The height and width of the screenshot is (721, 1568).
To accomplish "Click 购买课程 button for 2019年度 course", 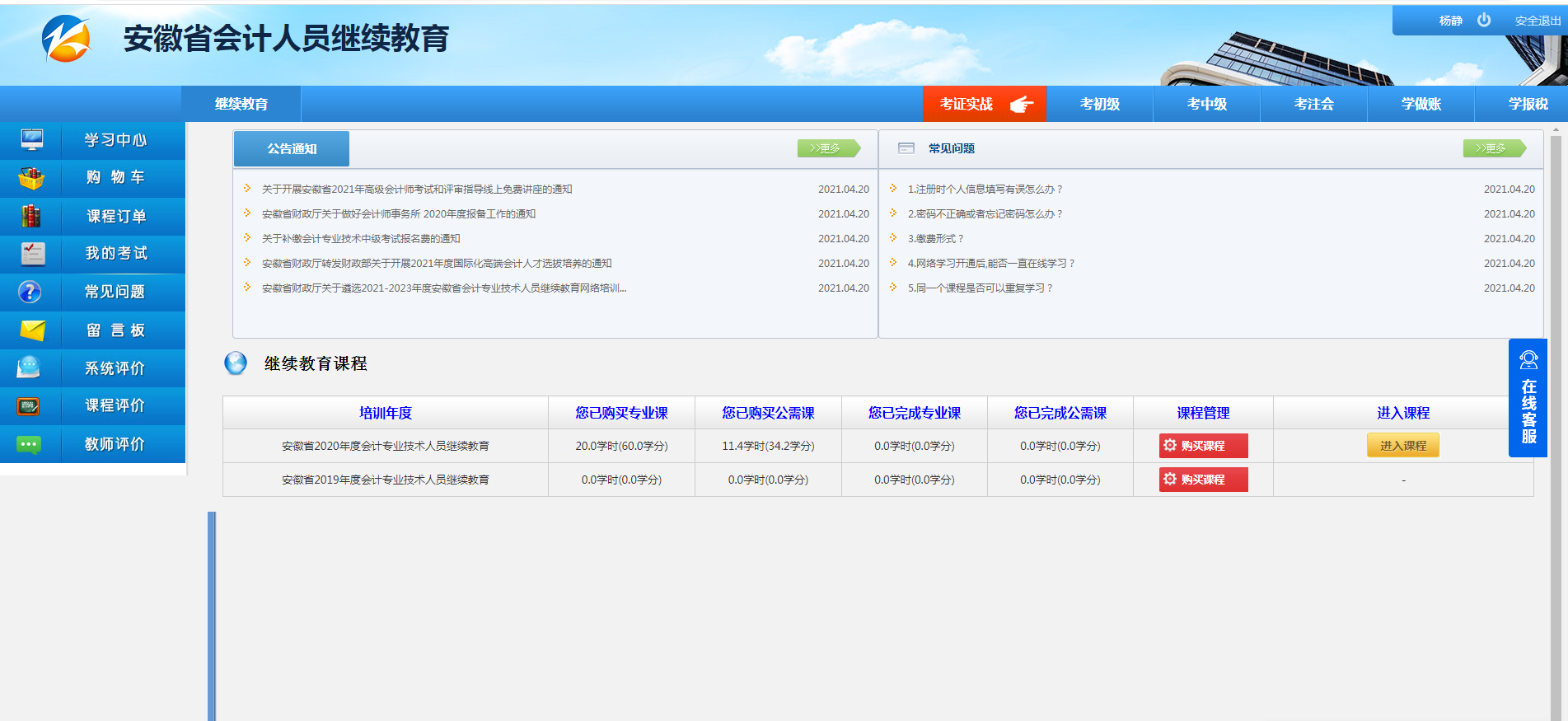I will click(x=1203, y=480).
